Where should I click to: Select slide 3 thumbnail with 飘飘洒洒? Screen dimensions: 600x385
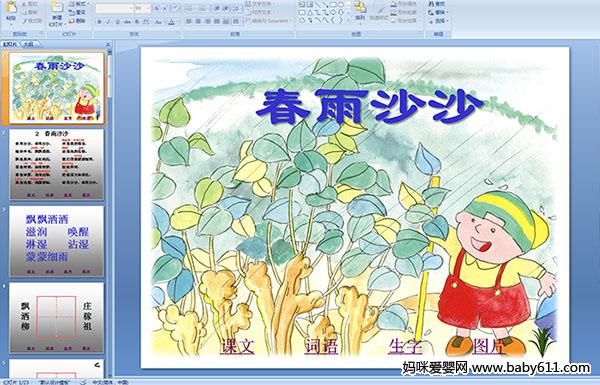coord(56,241)
